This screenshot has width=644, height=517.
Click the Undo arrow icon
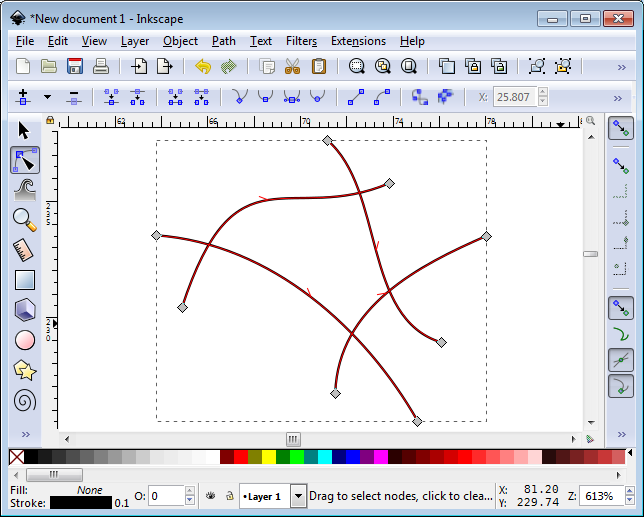203,67
